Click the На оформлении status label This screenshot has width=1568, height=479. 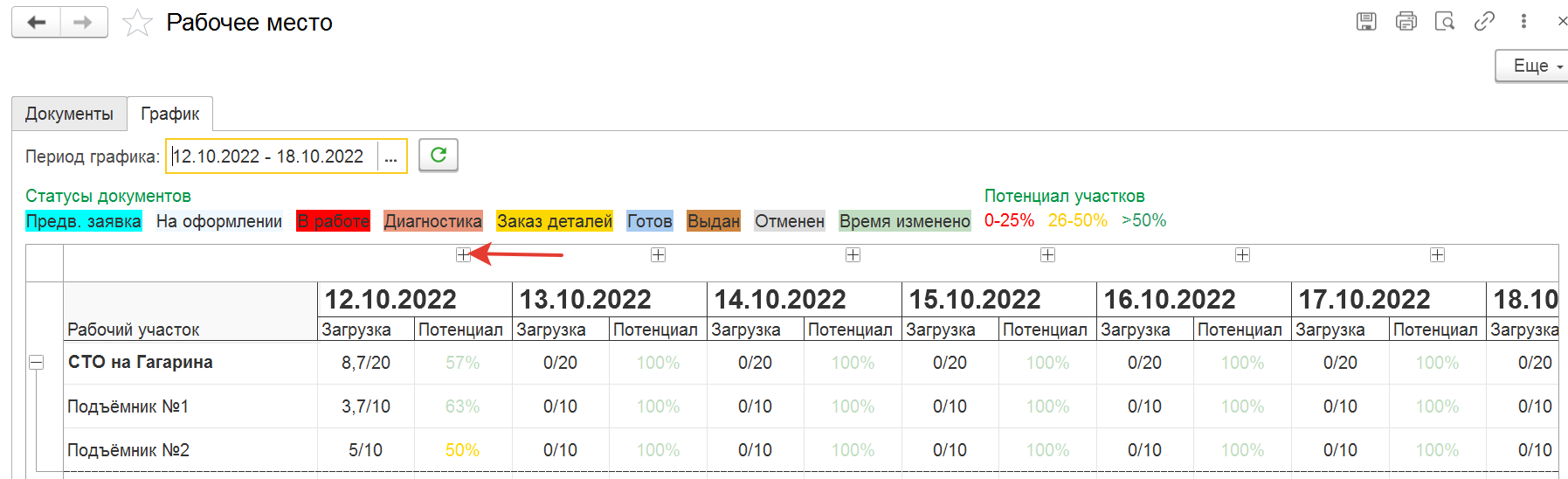click(219, 221)
